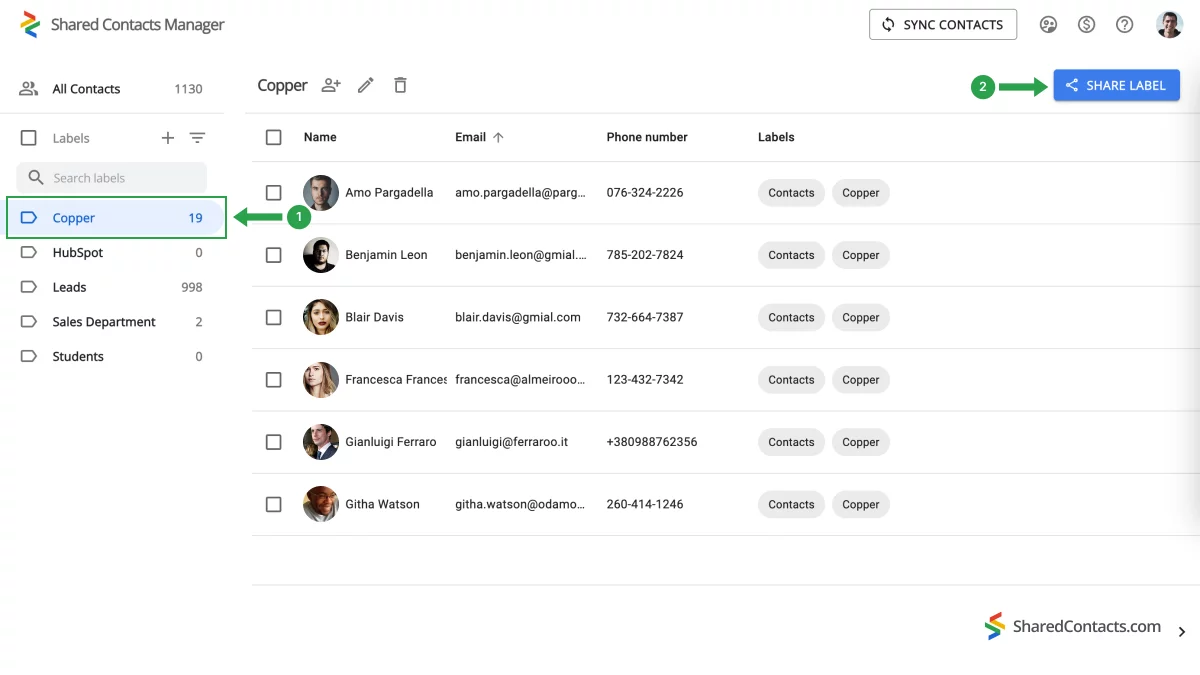1200x675 pixels.
Task: Check the box for Githa Watson
Action: [x=274, y=504]
